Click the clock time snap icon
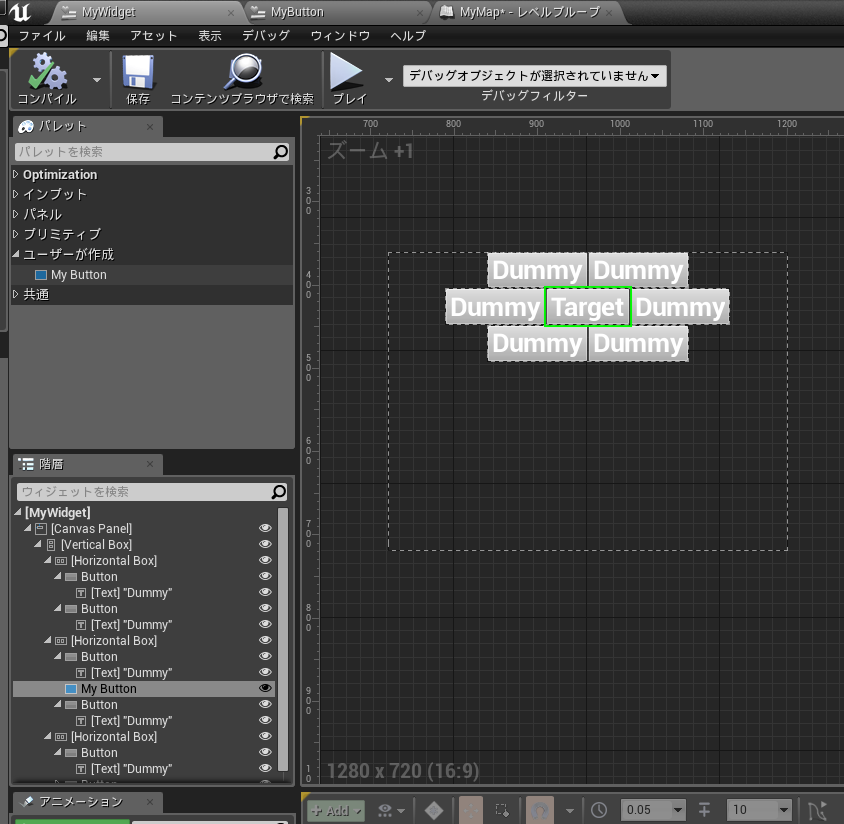The image size is (844, 824). click(599, 811)
